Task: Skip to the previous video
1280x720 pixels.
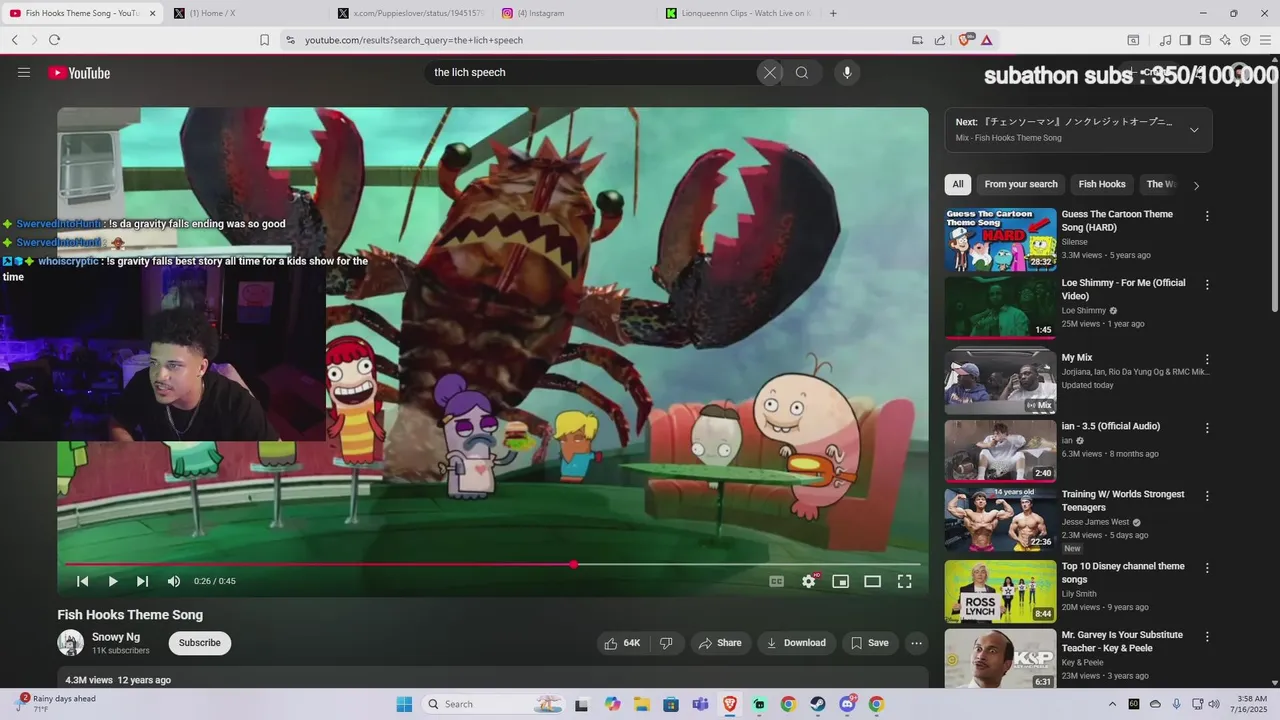Action: [83, 581]
